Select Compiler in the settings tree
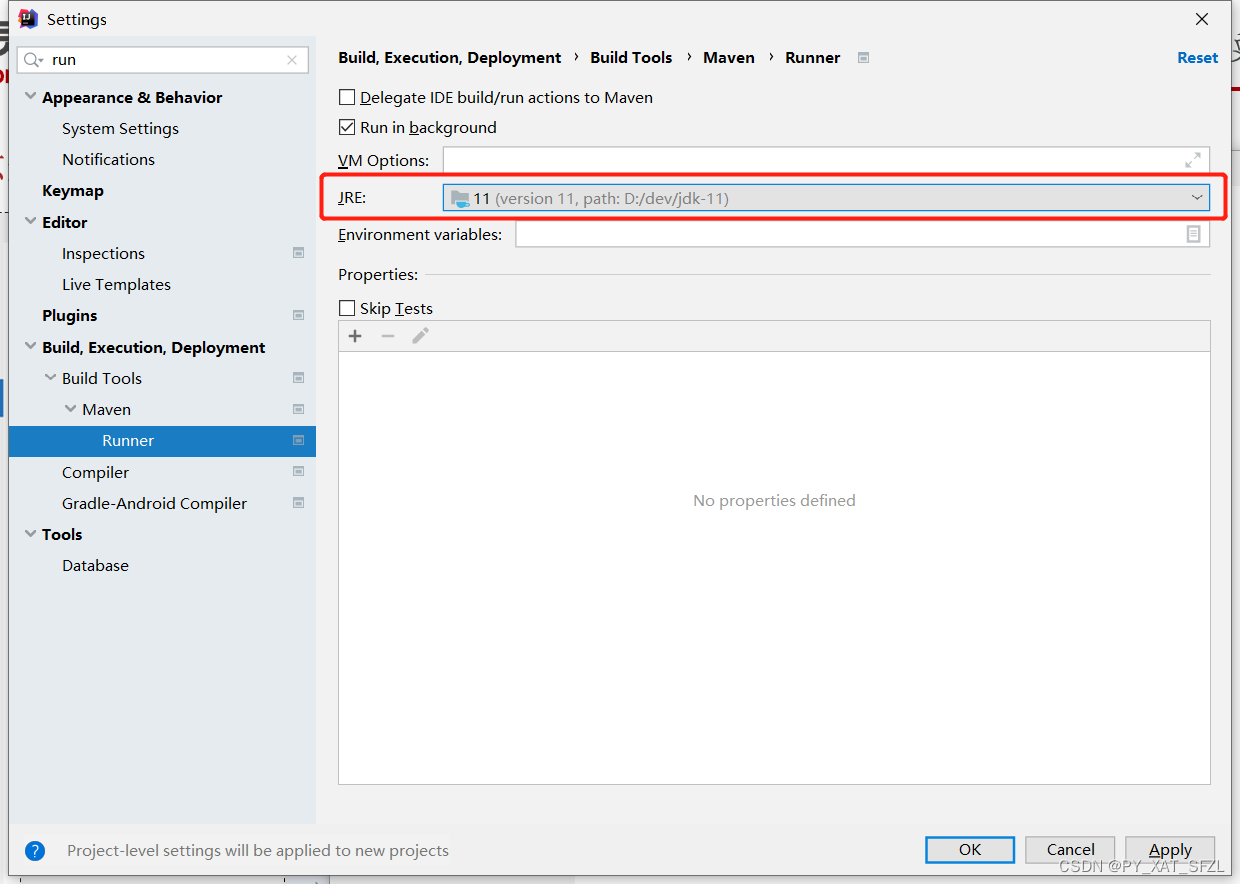 tap(95, 472)
